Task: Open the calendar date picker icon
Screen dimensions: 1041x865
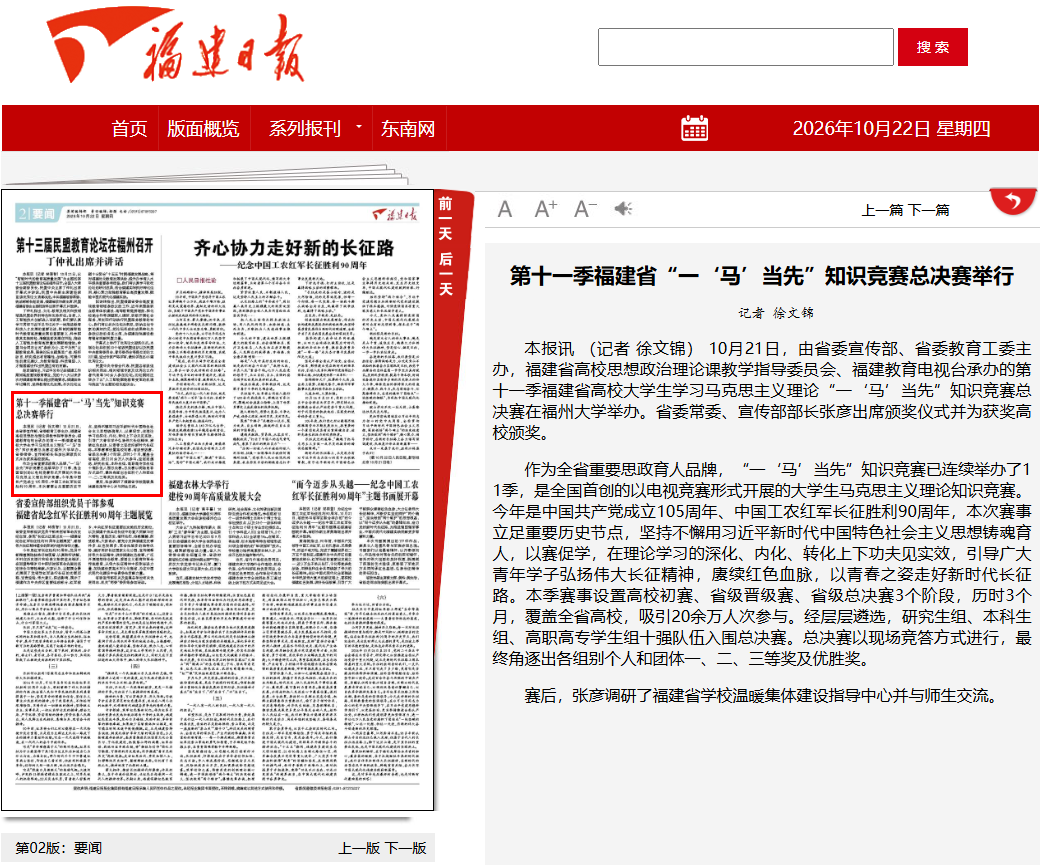Action: click(694, 128)
